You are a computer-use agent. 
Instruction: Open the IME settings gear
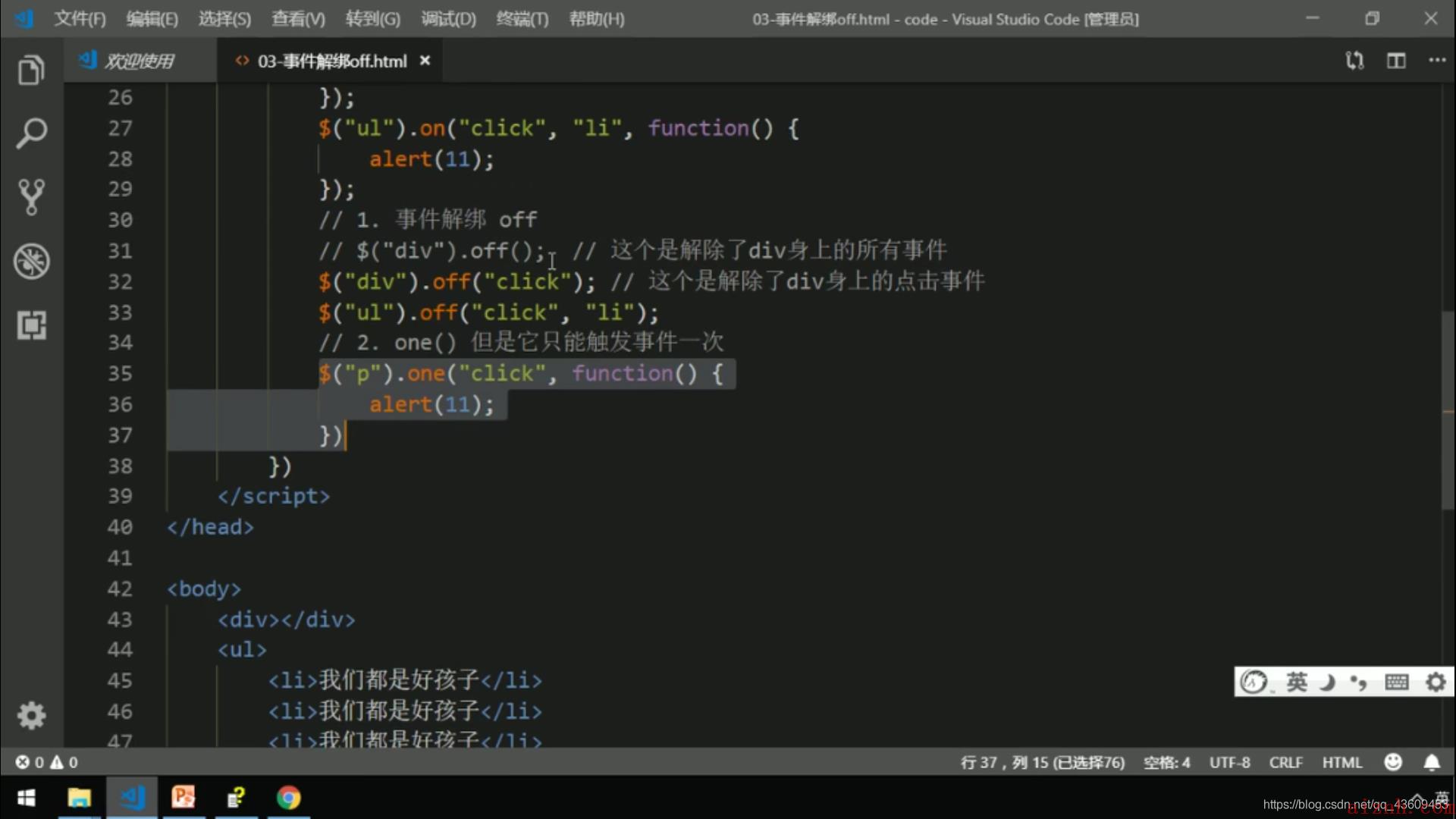pos(1435,682)
